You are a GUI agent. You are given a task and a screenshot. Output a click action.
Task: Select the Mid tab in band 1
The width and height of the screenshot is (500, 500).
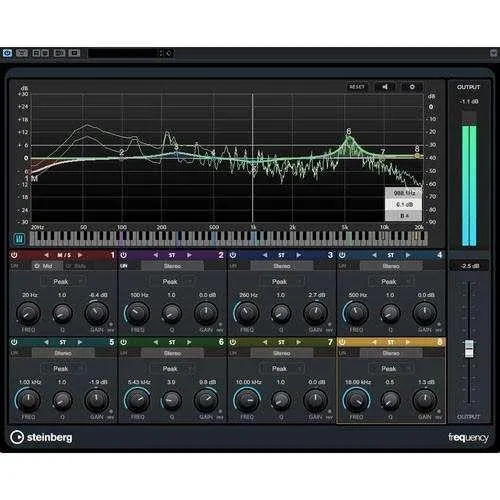pyautogui.click(x=47, y=266)
